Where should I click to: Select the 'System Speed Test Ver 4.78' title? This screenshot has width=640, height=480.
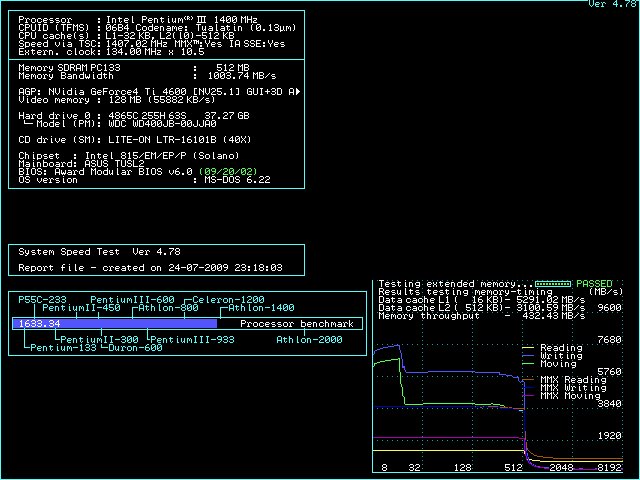point(99,252)
